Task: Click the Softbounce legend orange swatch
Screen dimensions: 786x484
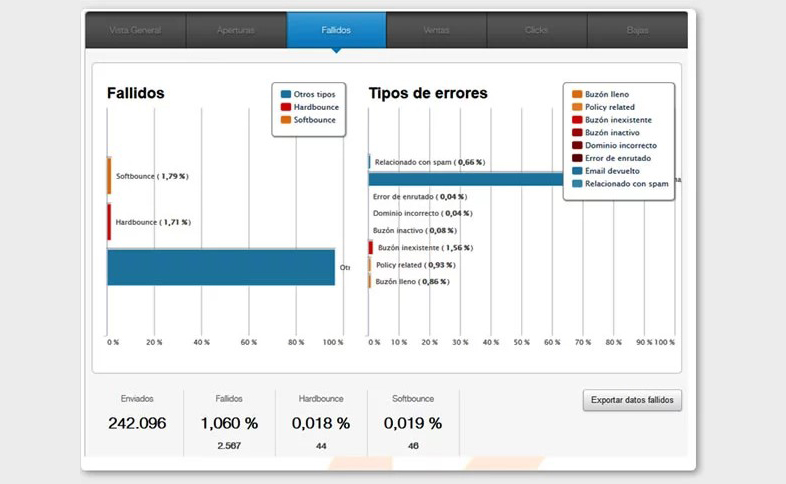Action: point(286,120)
